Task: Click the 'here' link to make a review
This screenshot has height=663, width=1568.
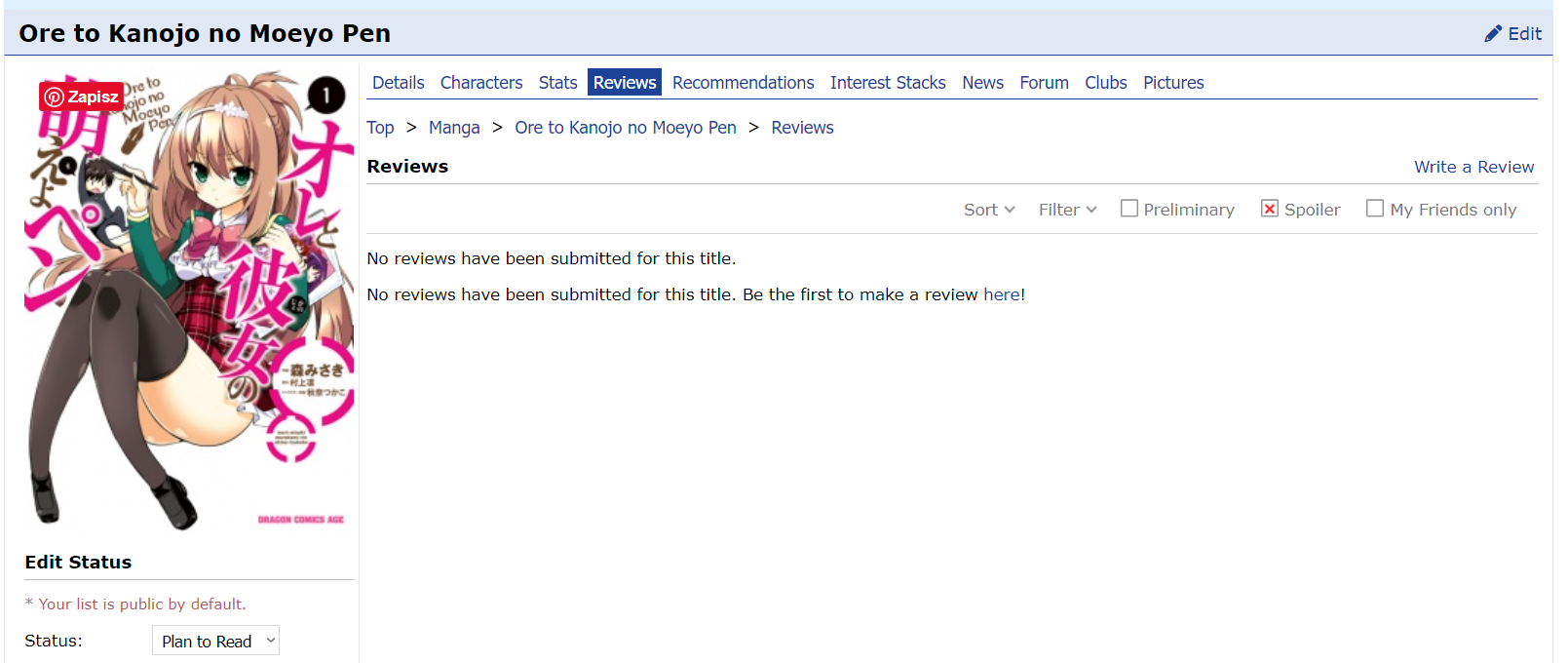Action: 1002,294
